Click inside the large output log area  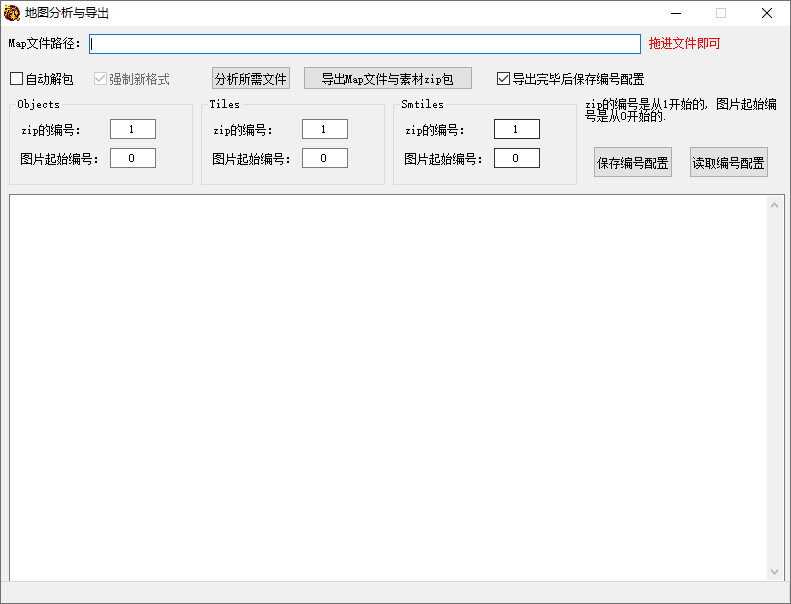pos(387,388)
